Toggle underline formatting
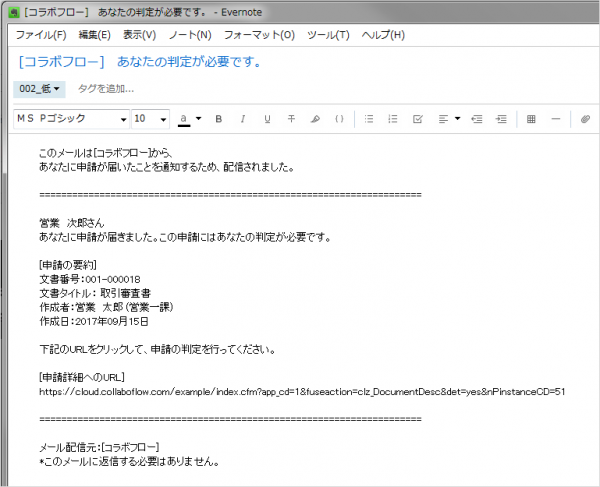600x487 pixels. pyautogui.click(x=267, y=119)
